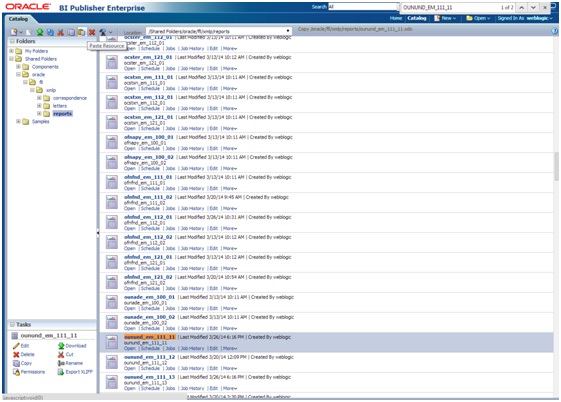The width and height of the screenshot is (561, 402).
Task: Click the green Download icon in toolbar
Action: tap(40, 32)
